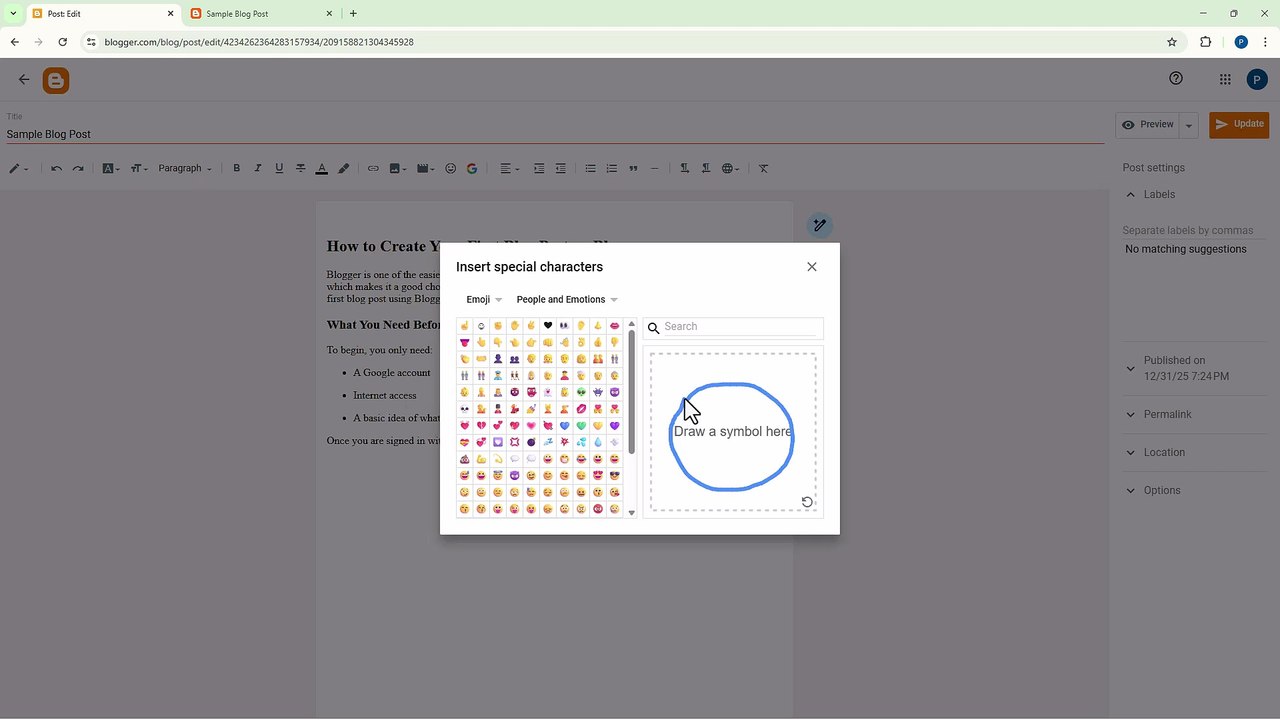
Task: Open the People and Emotions subcategory dropdown
Action: (567, 299)
